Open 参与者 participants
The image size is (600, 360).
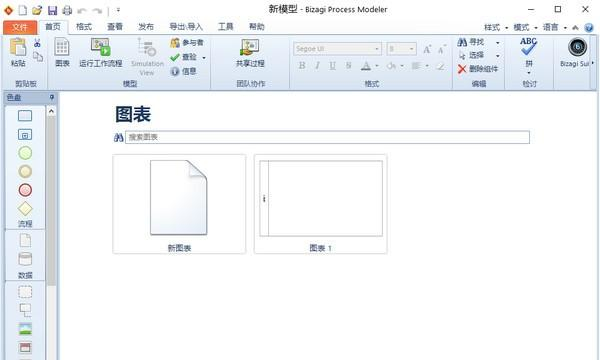(x=187, y=42)
